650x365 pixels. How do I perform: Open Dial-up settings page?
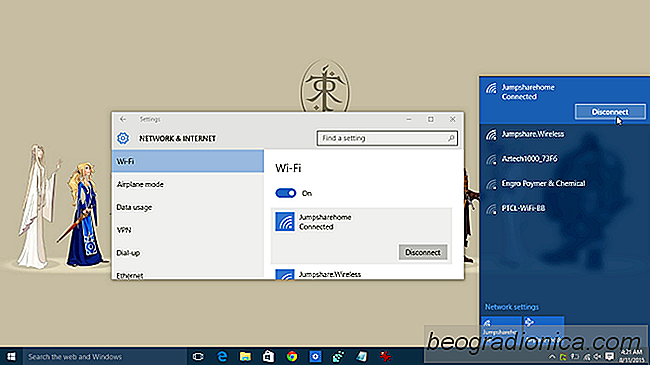click(187, 253)
